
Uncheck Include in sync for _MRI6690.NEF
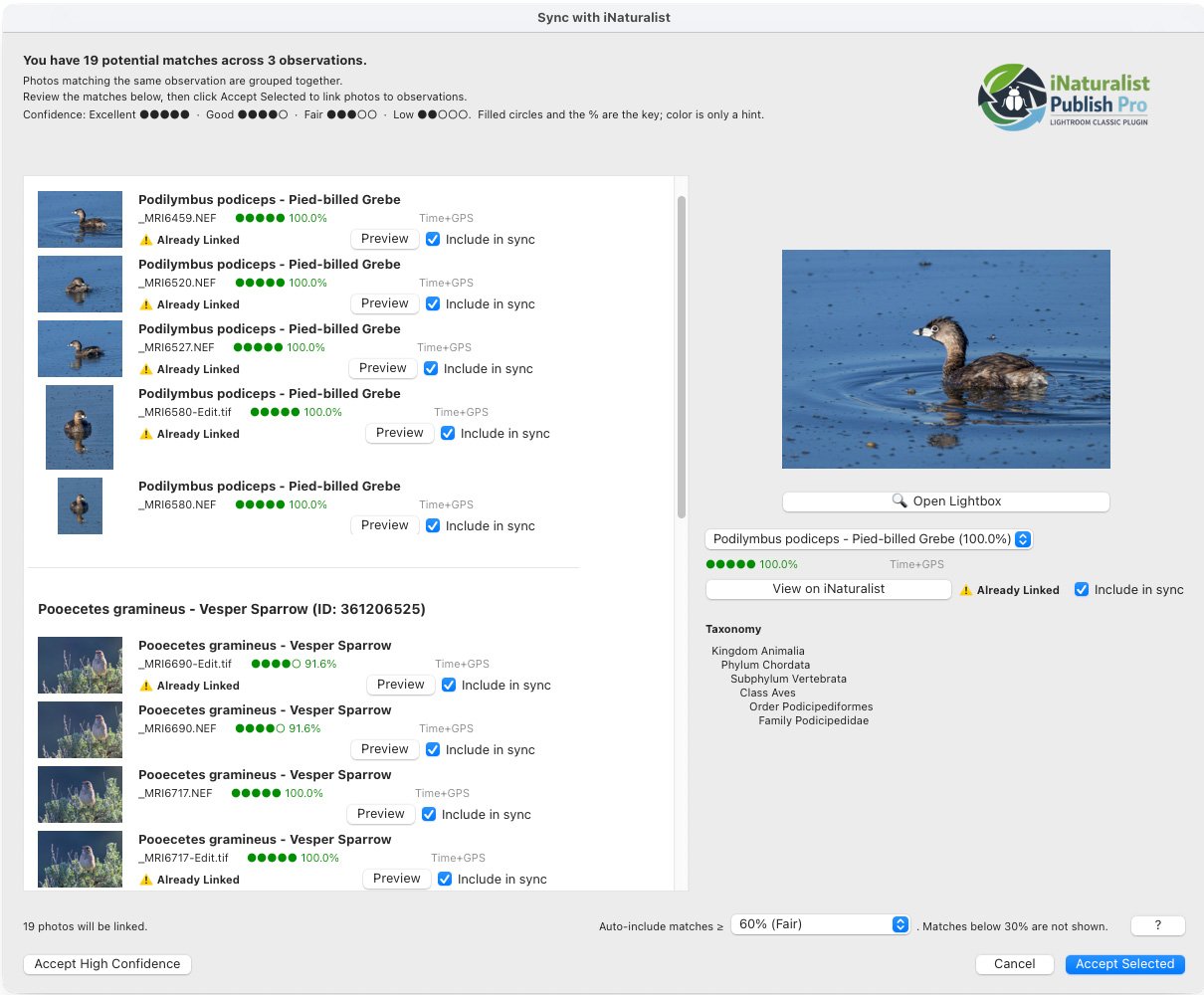click(x=433, y=749)
